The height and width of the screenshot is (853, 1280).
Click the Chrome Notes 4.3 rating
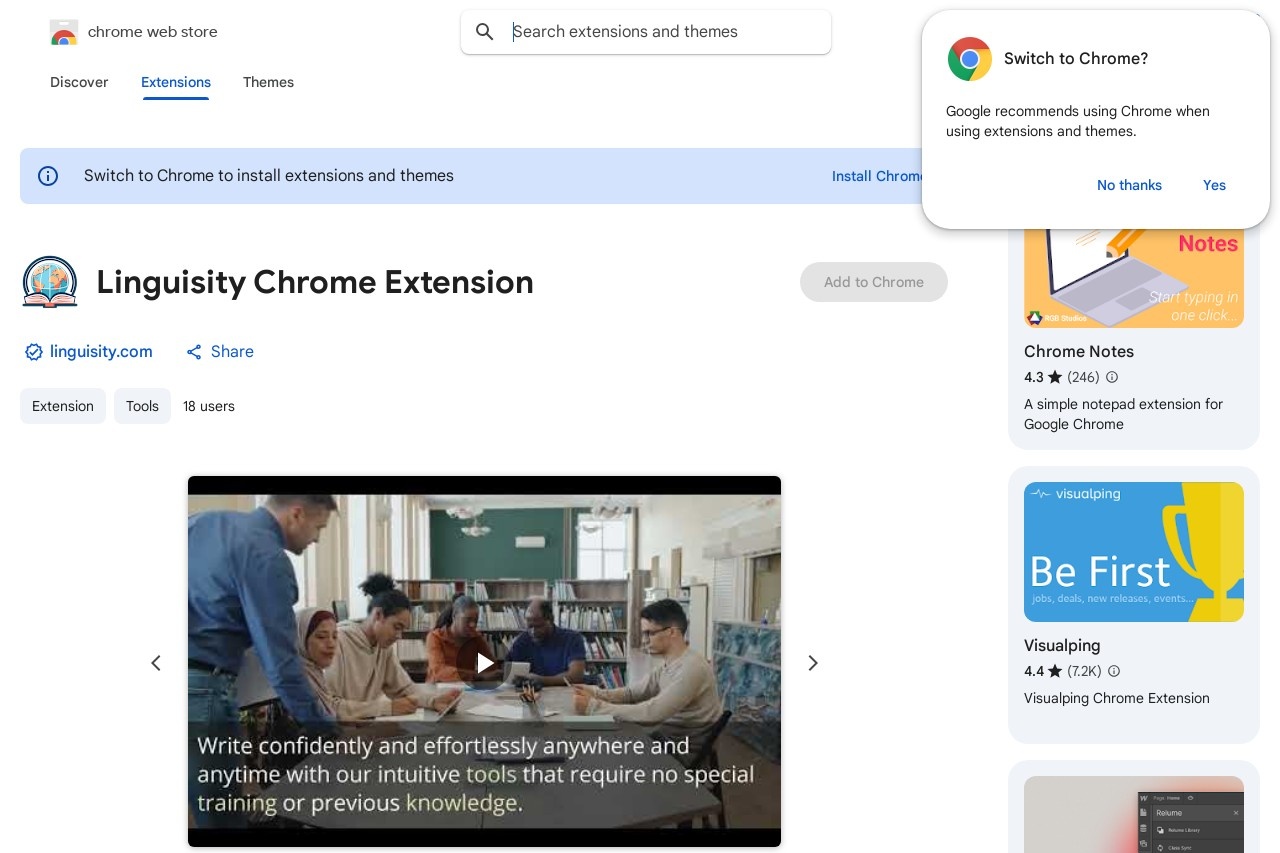[1043, 377]
